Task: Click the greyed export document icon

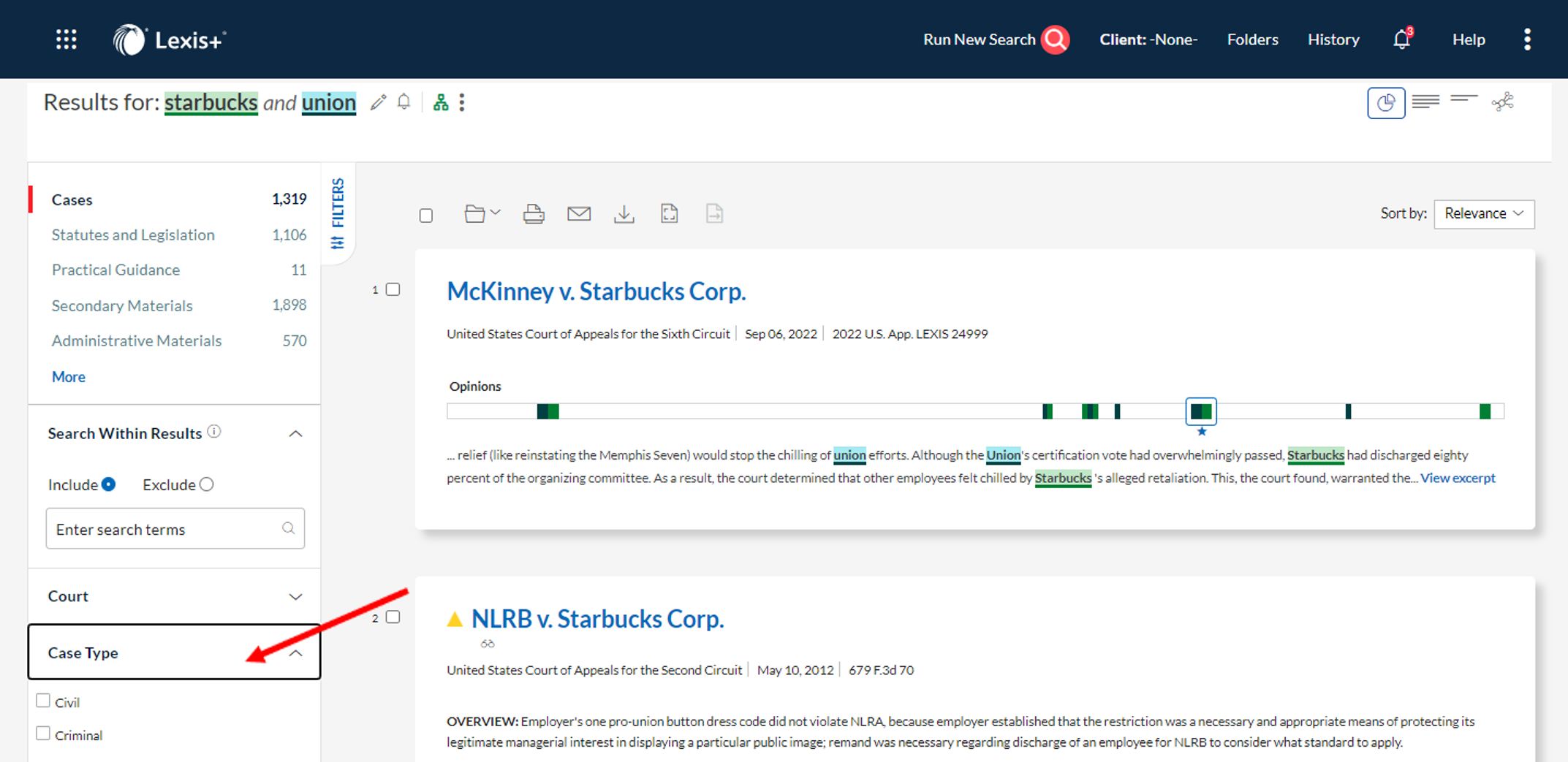Action: pos(715,213)
